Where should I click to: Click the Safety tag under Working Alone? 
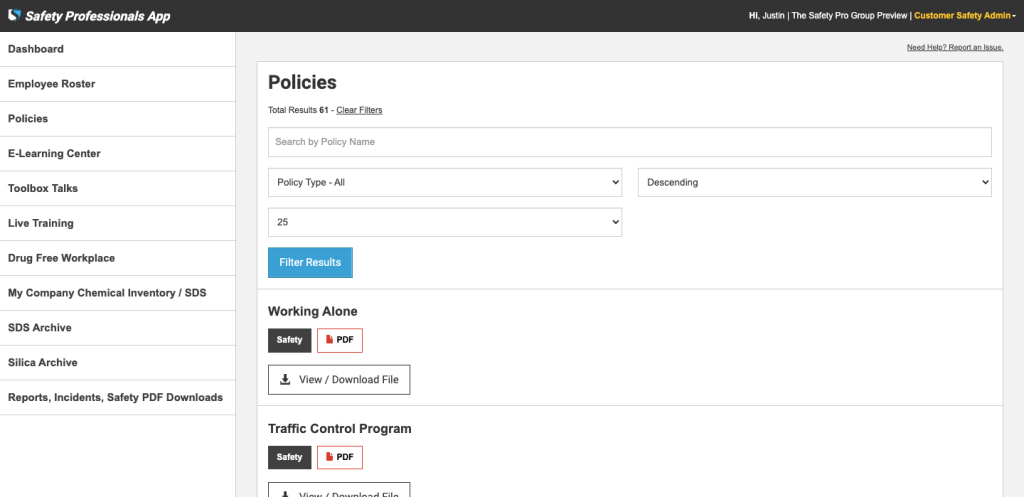(x=289, y=340)
